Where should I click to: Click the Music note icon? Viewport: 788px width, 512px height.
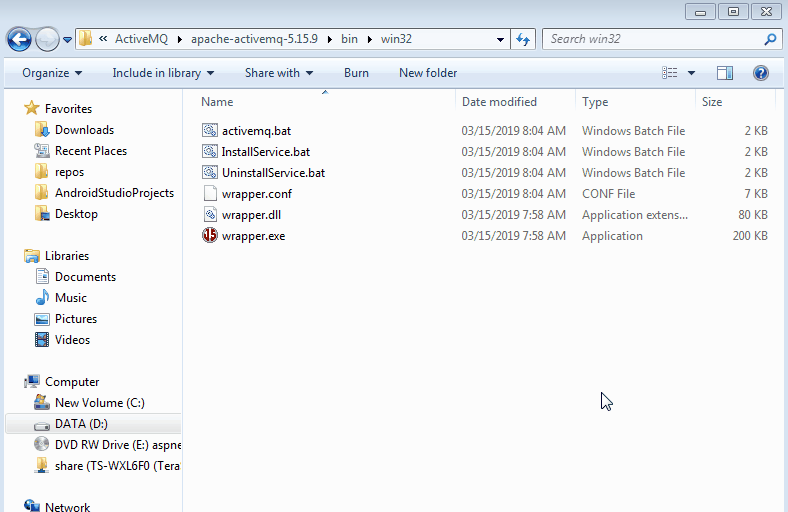[42, 297]
